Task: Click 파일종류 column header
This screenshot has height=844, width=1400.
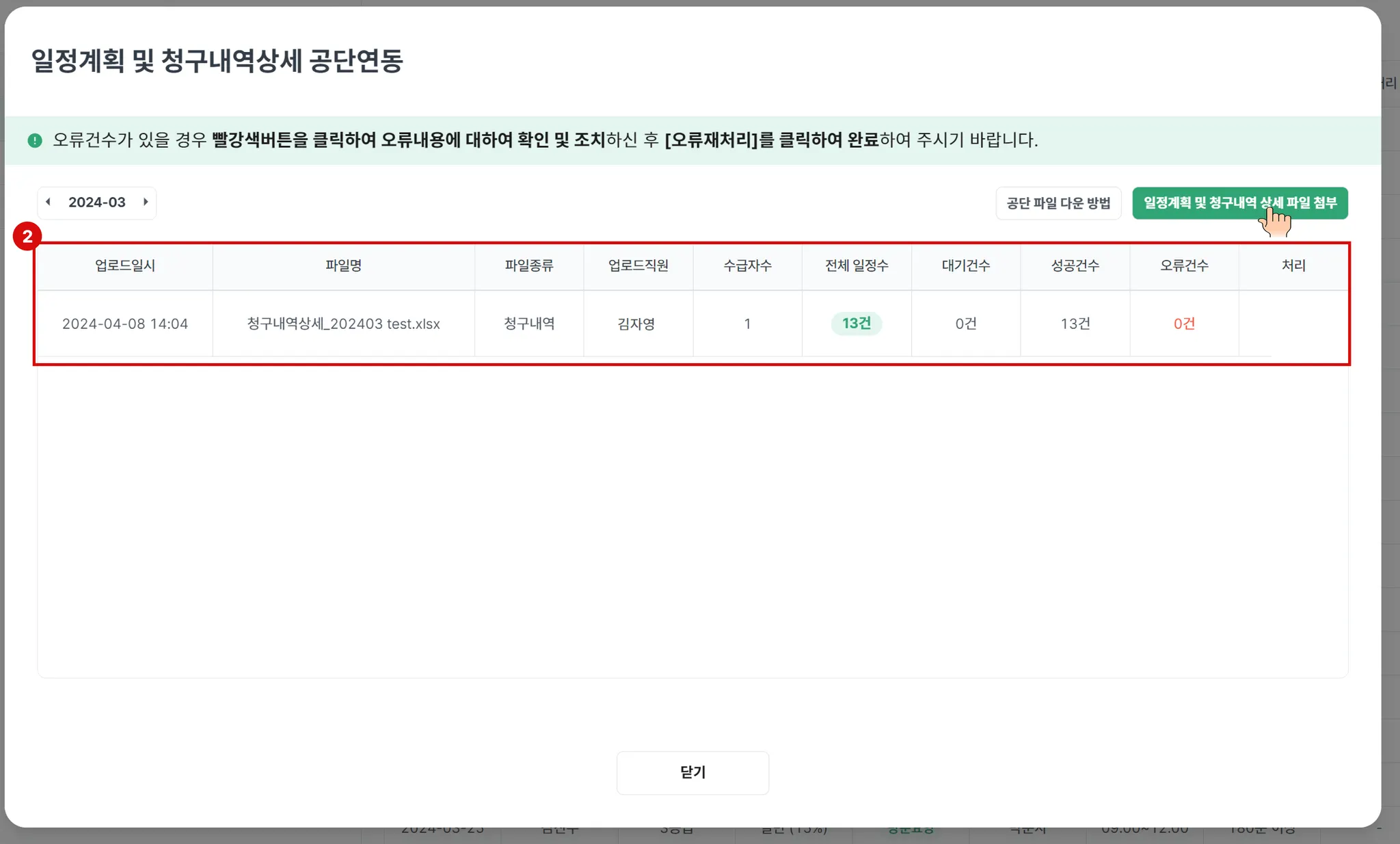Action: click(x=528, y=265)
